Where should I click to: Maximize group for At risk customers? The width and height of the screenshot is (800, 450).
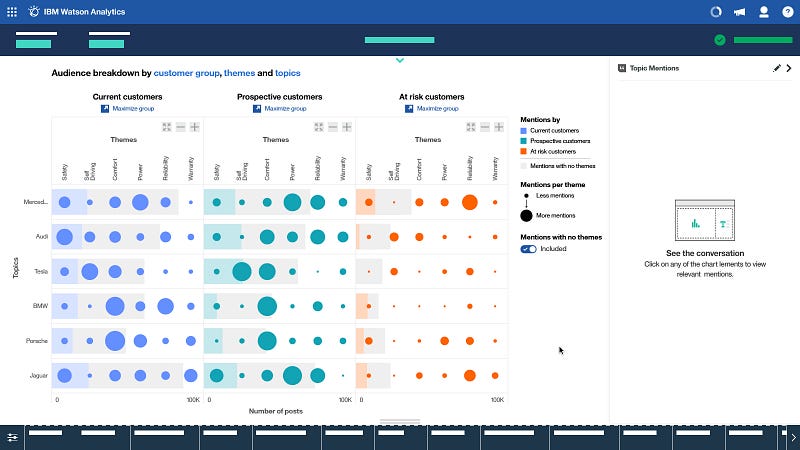(x=432, y=109)
